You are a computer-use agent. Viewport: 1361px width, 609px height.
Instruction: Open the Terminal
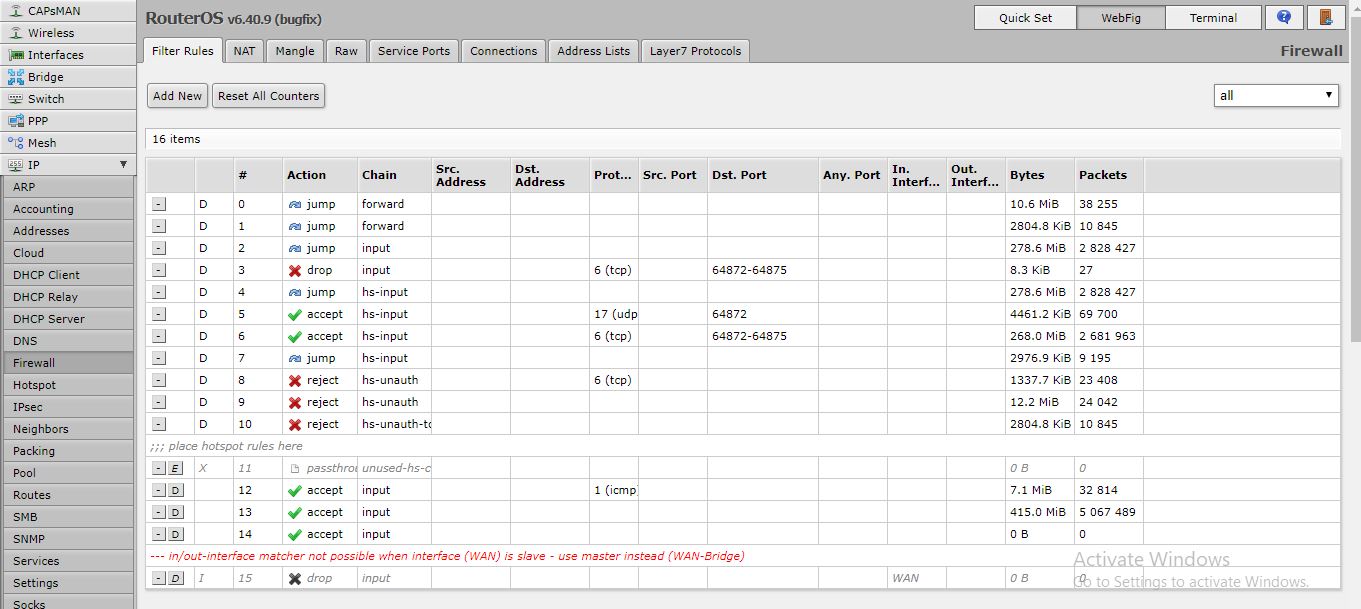point(1213,18)
